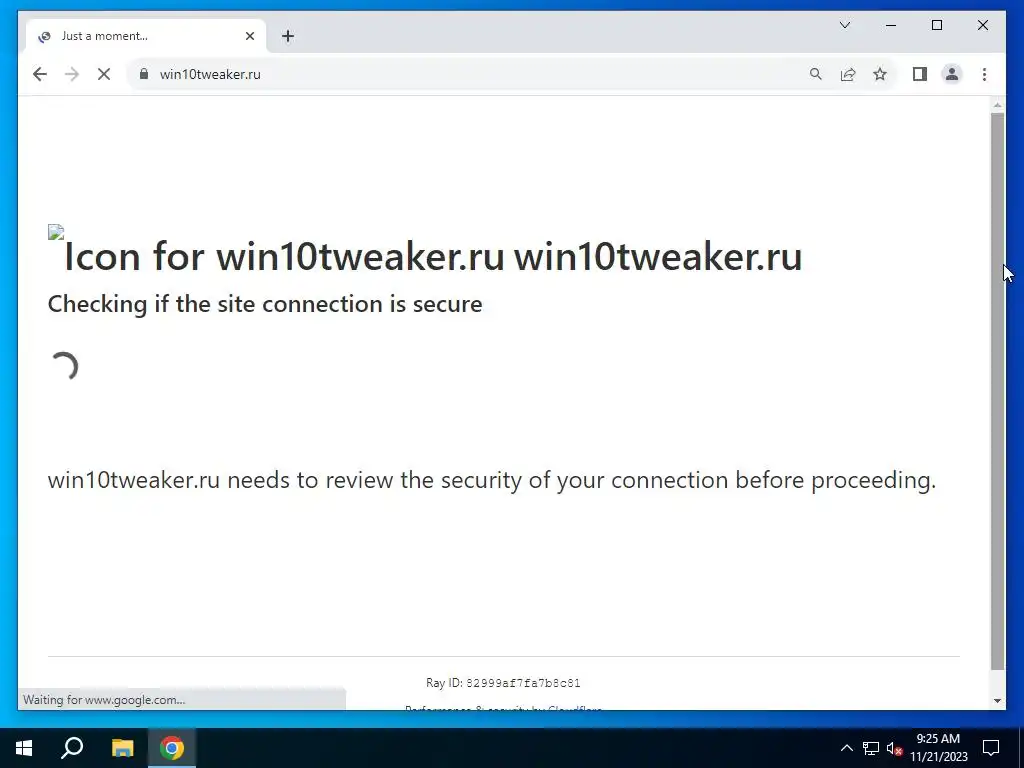Show hidden system tray icons
This screenshot has width=1024, height=768.
click(x=846, y=748)
